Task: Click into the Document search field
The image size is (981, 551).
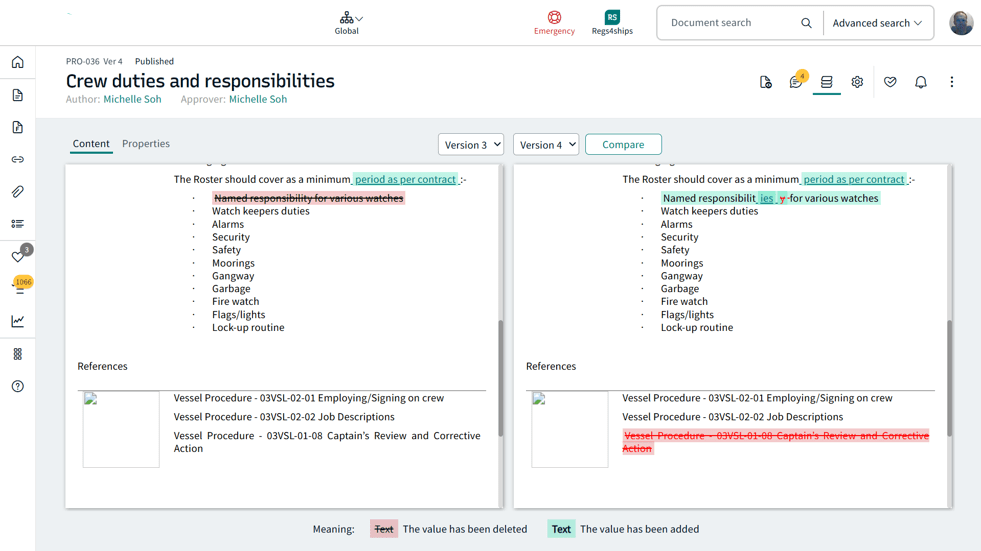Action: (x=732, y=23)
